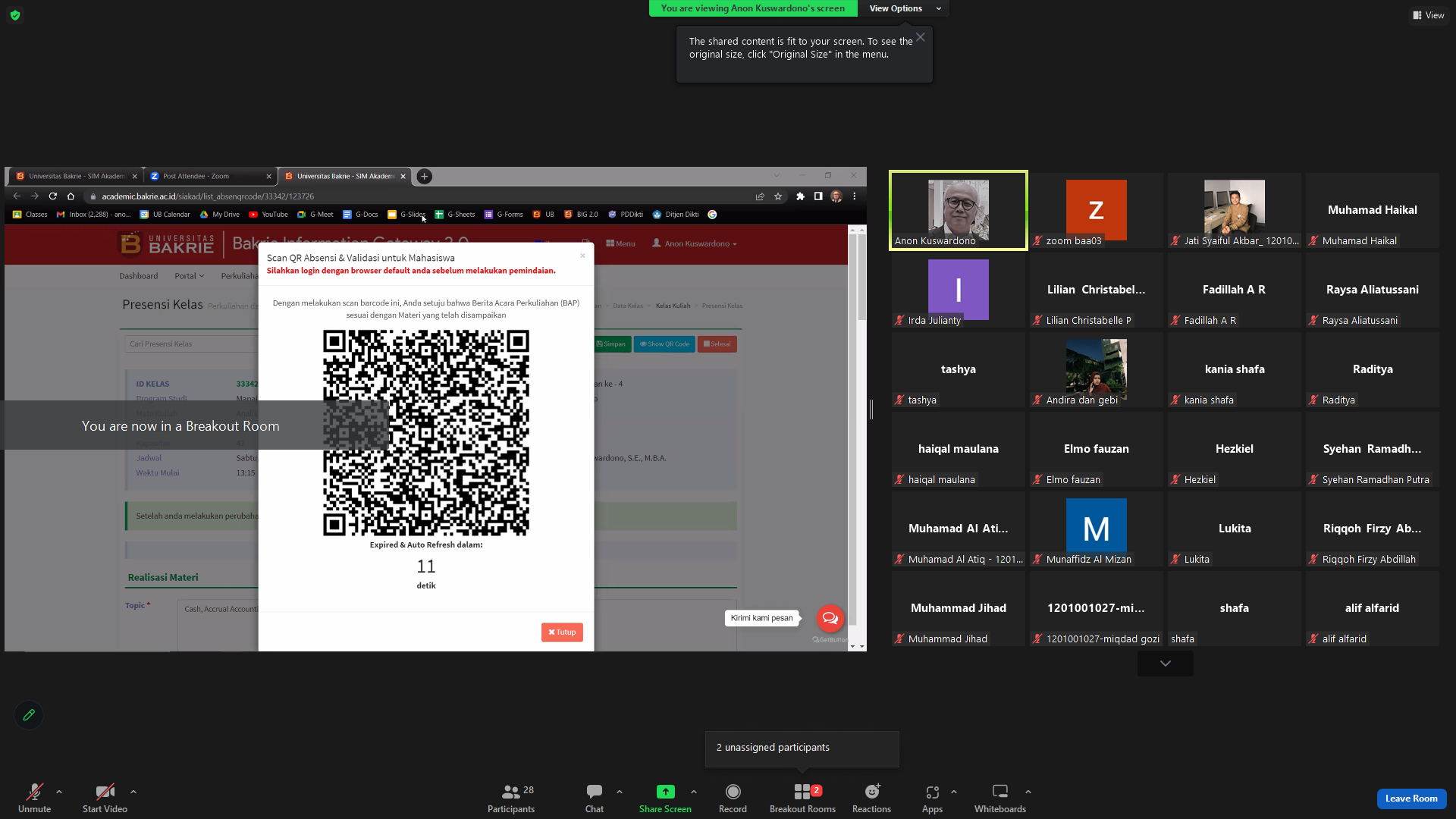Open a new browser tab

tap(425, 176)
